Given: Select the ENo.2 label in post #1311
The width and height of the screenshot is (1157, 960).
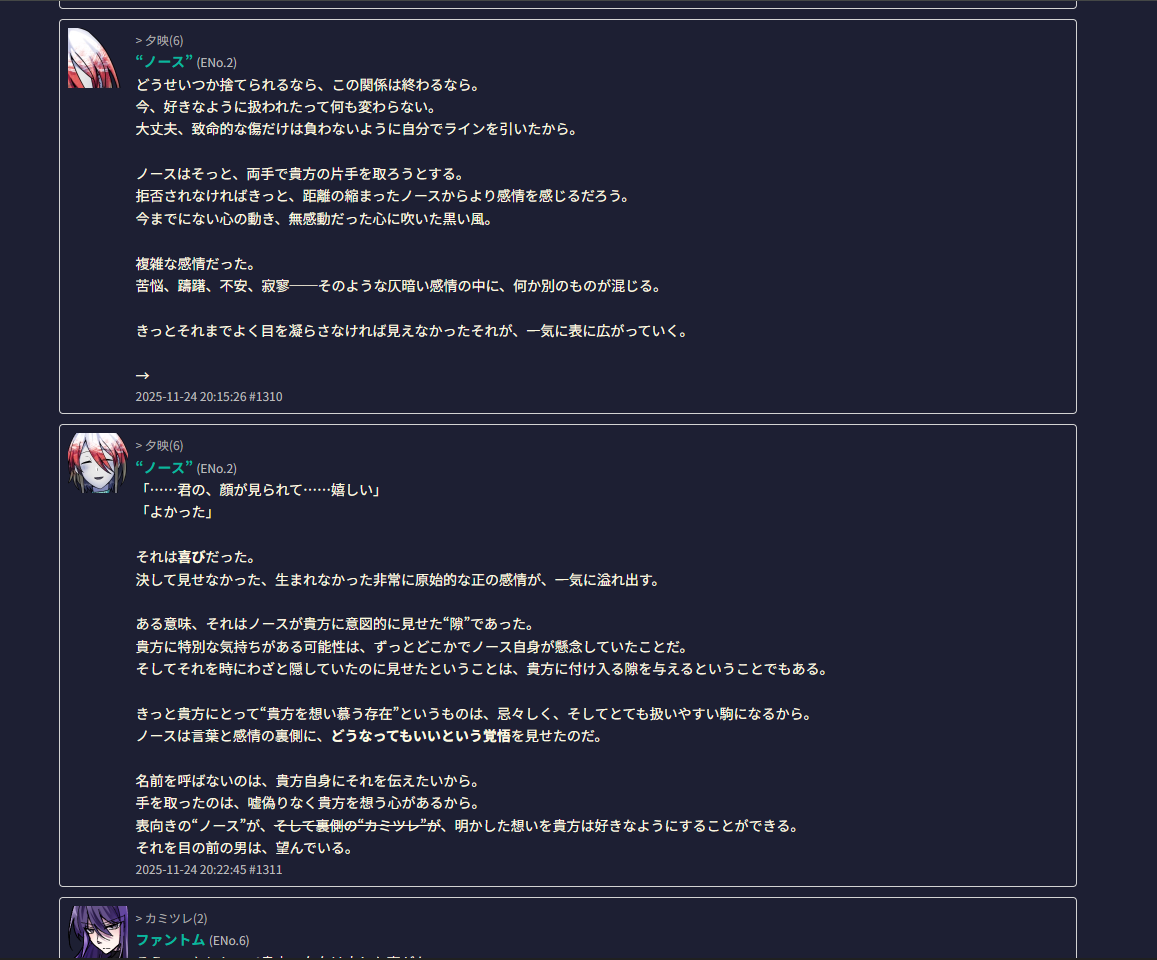Looking at the screenshot, I should click(x=216, y=469).
